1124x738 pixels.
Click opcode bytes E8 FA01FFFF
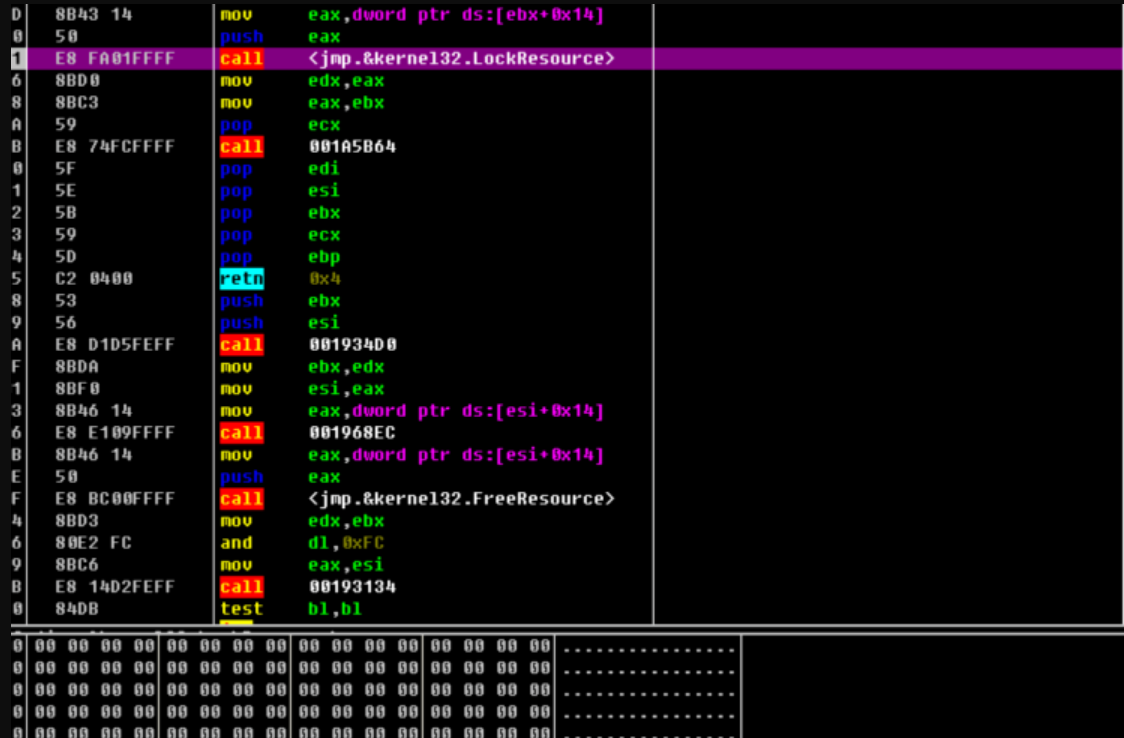tap(115, 59)
